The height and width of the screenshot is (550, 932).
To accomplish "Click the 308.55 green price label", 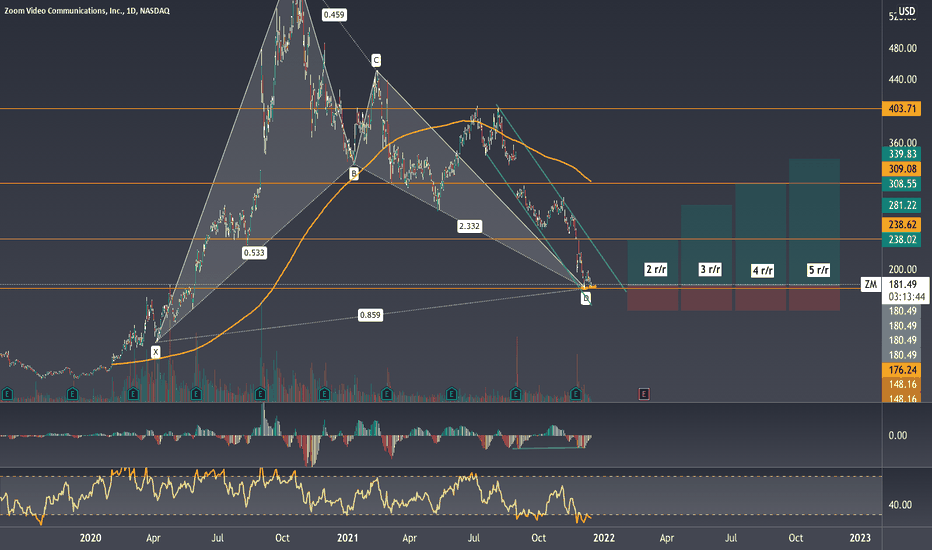I will 902,184.
